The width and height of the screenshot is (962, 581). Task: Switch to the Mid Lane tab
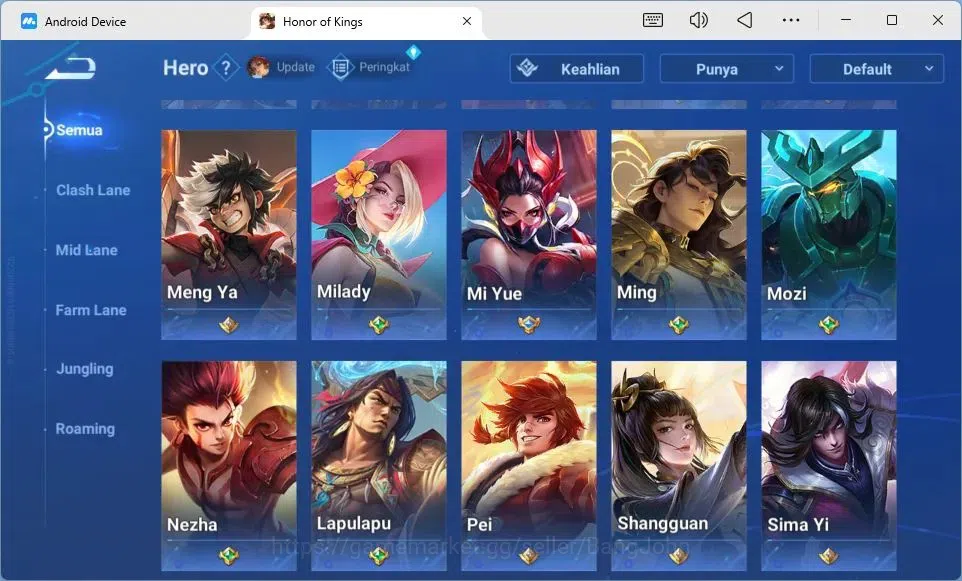click(86, 250)
